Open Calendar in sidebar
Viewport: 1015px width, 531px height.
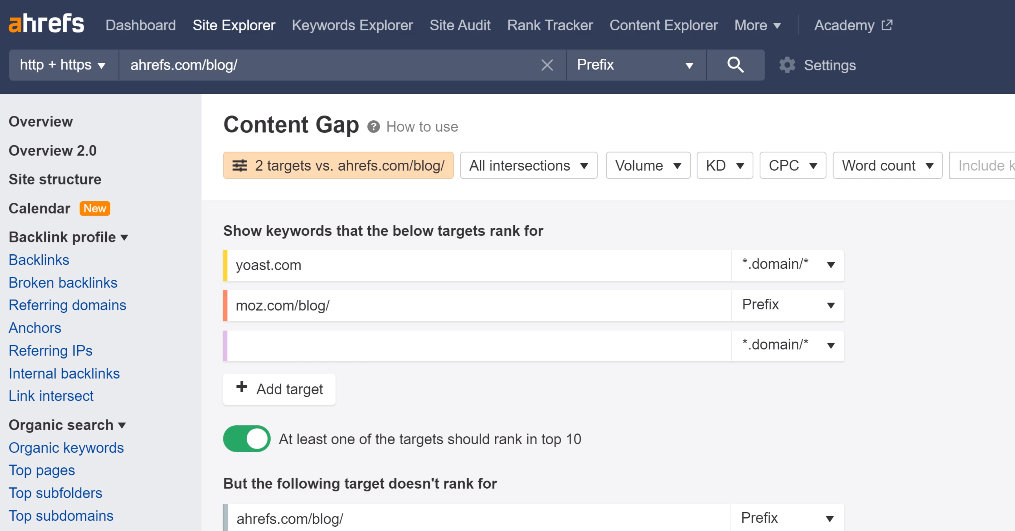pyautogui.click(x=39, y=209)
